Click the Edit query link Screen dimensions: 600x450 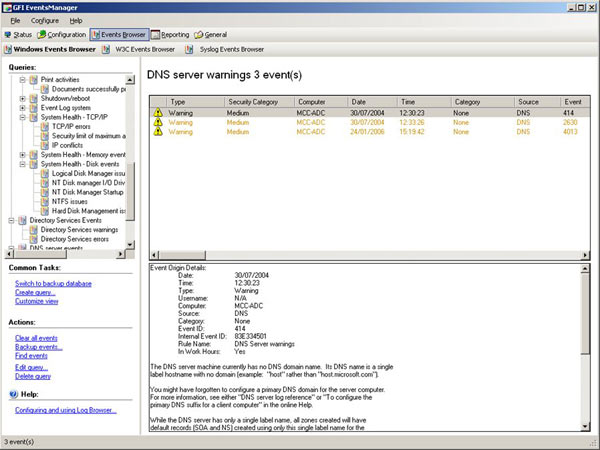[31, 367]
